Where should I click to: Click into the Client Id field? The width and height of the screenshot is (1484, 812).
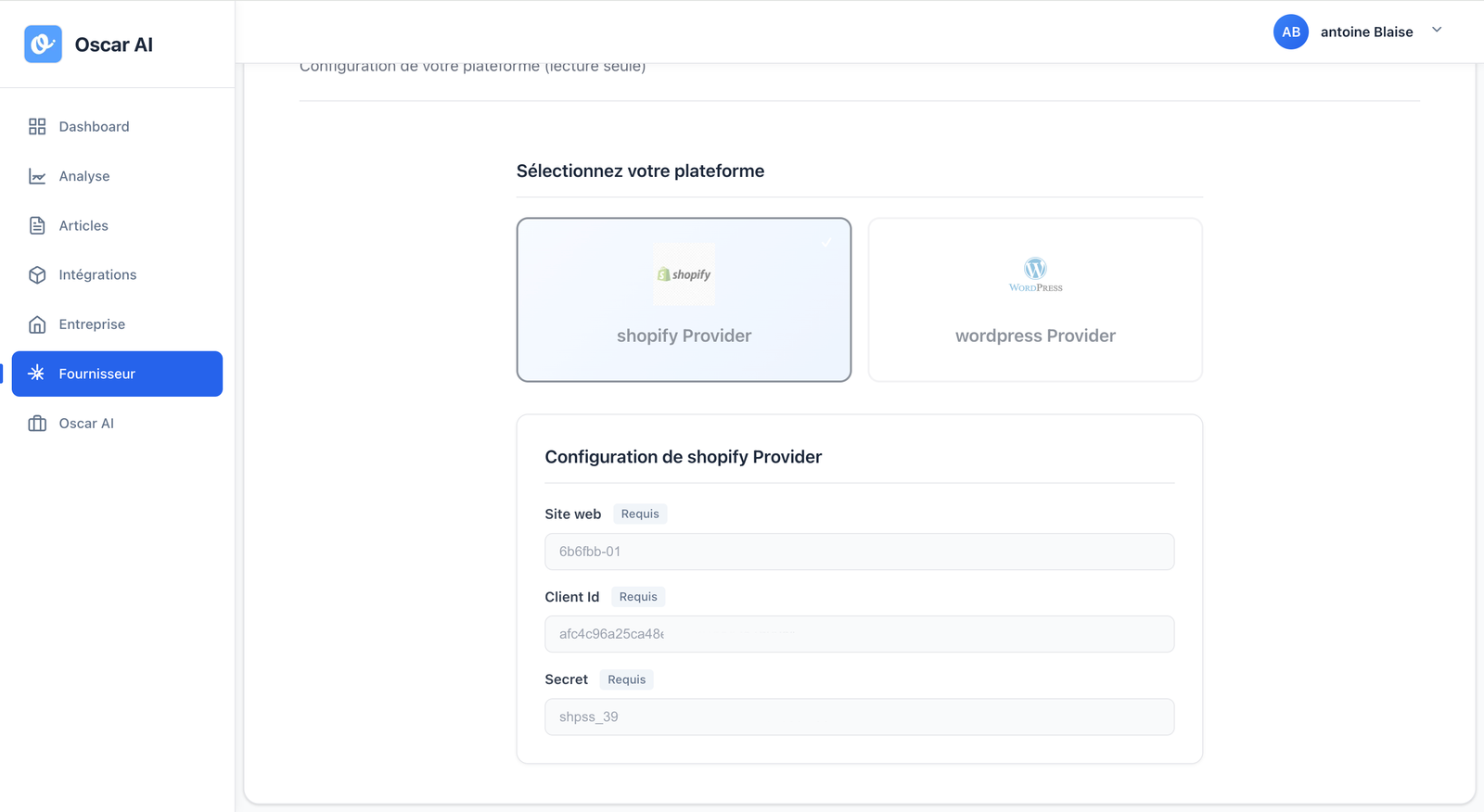(859, 634)
